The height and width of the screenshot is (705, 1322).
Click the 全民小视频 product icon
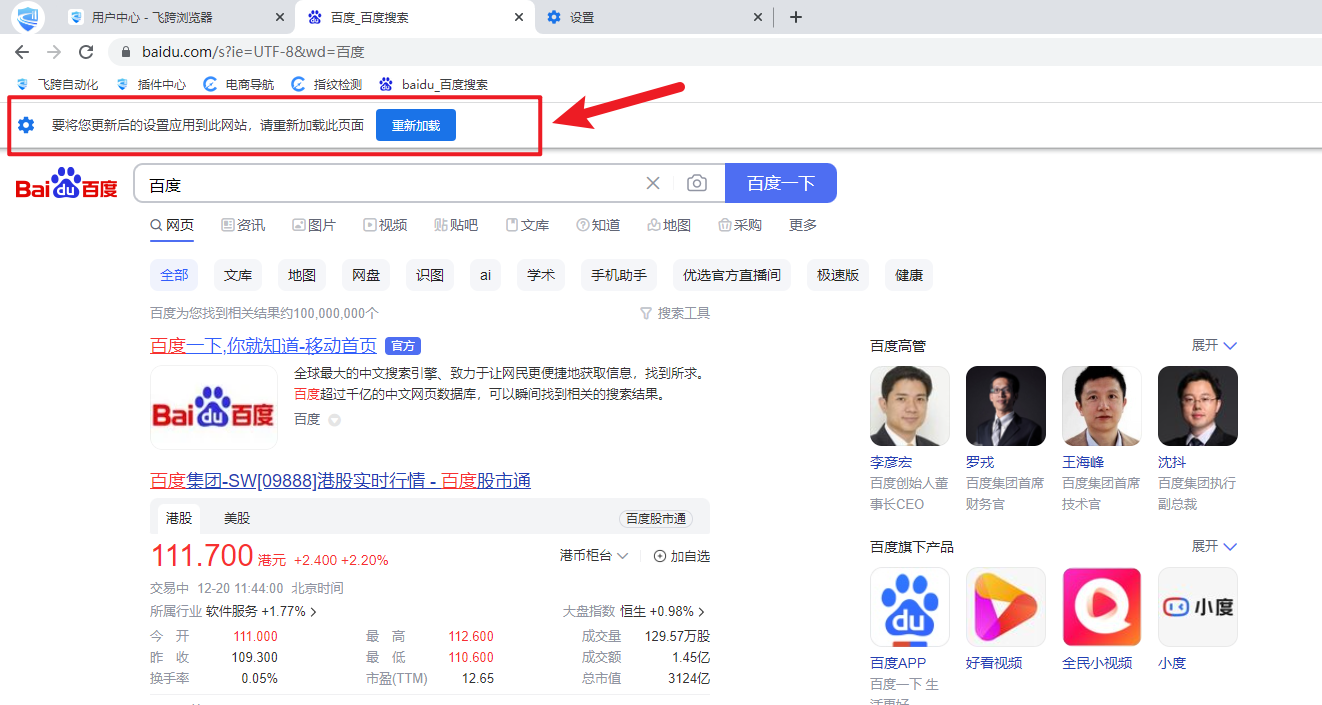tap(1102, 608)
